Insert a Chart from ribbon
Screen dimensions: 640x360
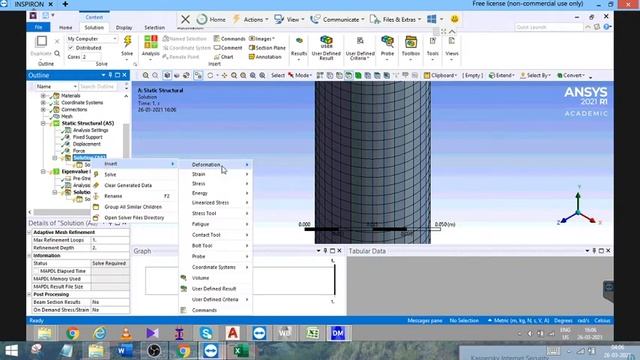224,57
